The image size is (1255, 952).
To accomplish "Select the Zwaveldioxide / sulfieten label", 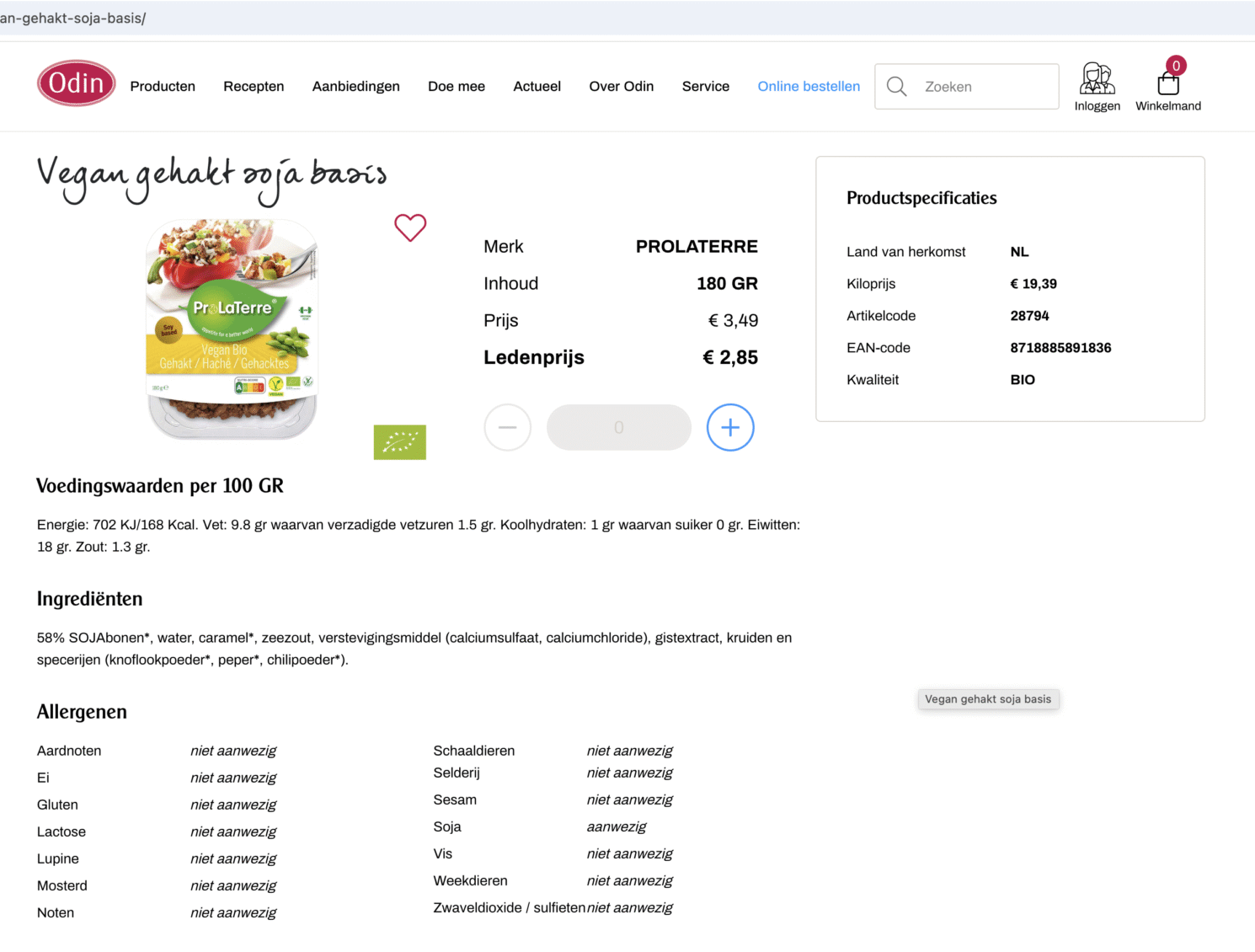I will pyautogui.click(x=509, y=907).
